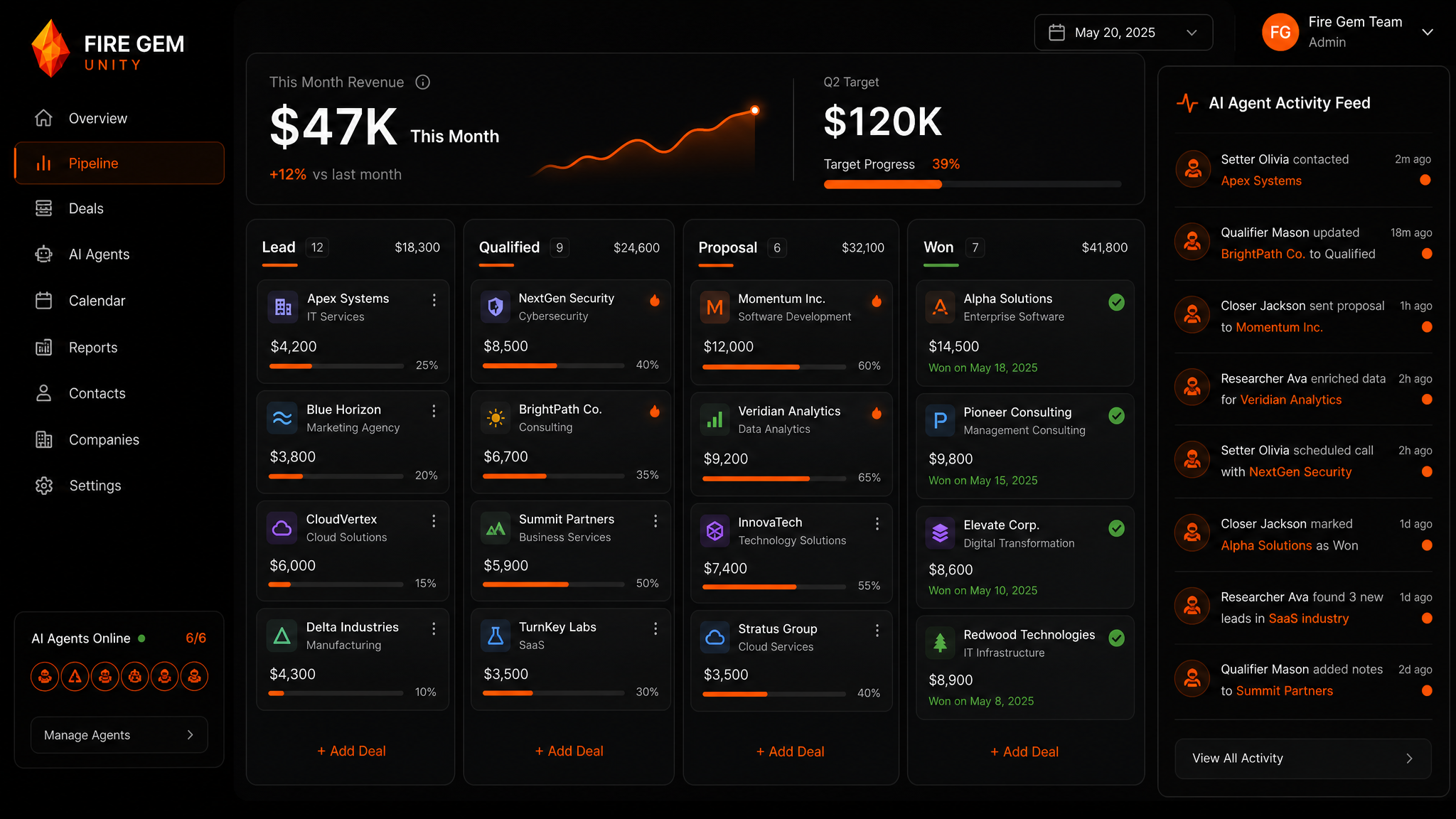Viewport: 1456px width, 819px height.
Task: Click the Delta Industries triangle icon
Action: 282,636
